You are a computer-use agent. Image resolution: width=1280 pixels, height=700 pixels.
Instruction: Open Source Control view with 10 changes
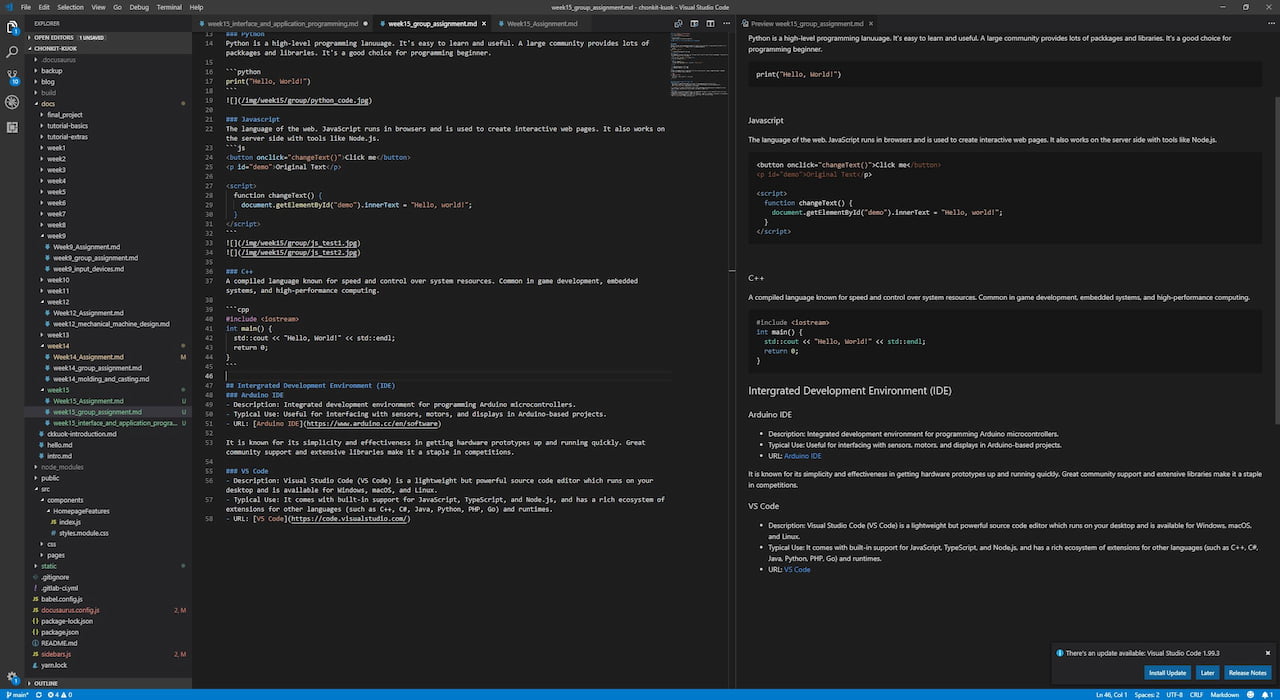tap(12, 76)
